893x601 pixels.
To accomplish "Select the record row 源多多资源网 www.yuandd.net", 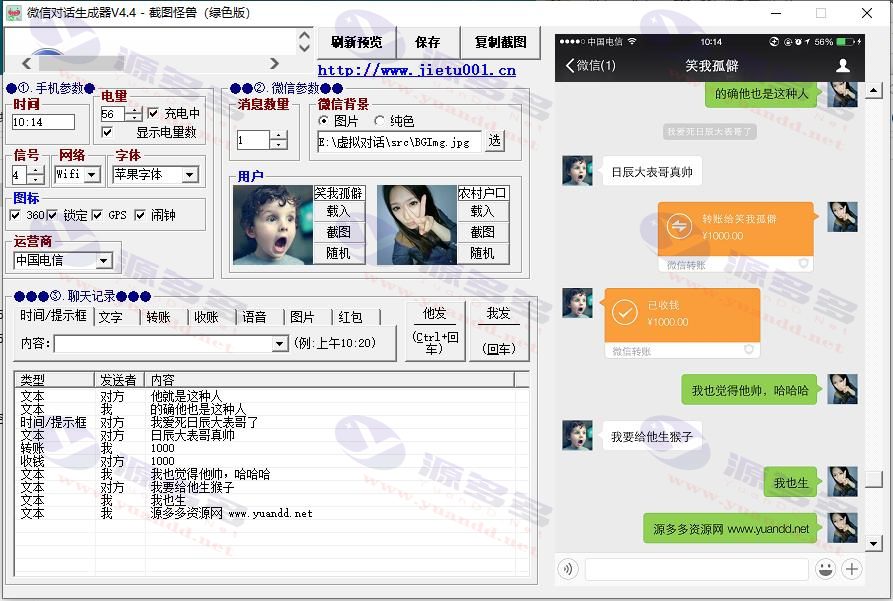I will click(x=271, y=513).
